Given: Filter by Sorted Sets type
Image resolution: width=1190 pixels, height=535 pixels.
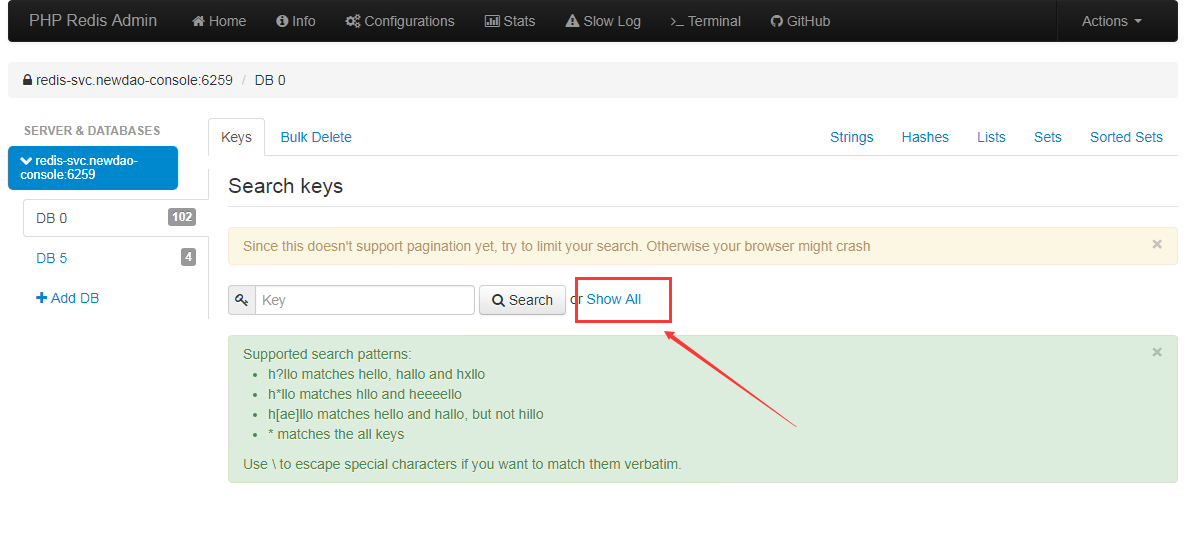Looking at the screenshot, I should 1126,137.
